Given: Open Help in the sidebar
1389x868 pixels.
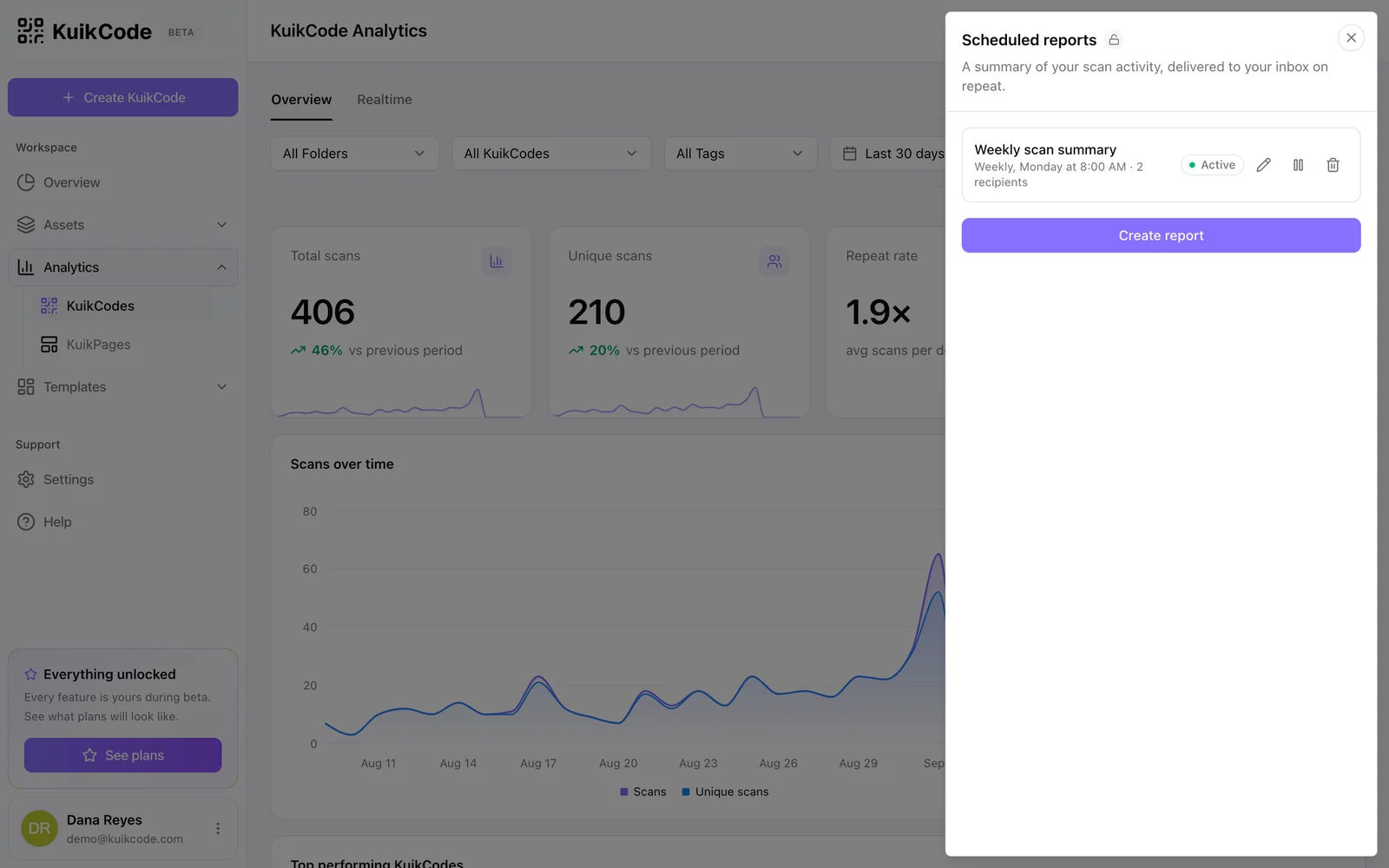Looking at the screenshot, I should [122, 522].
